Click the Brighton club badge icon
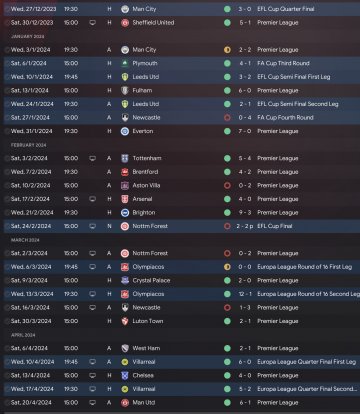 (x=125, y=213)
